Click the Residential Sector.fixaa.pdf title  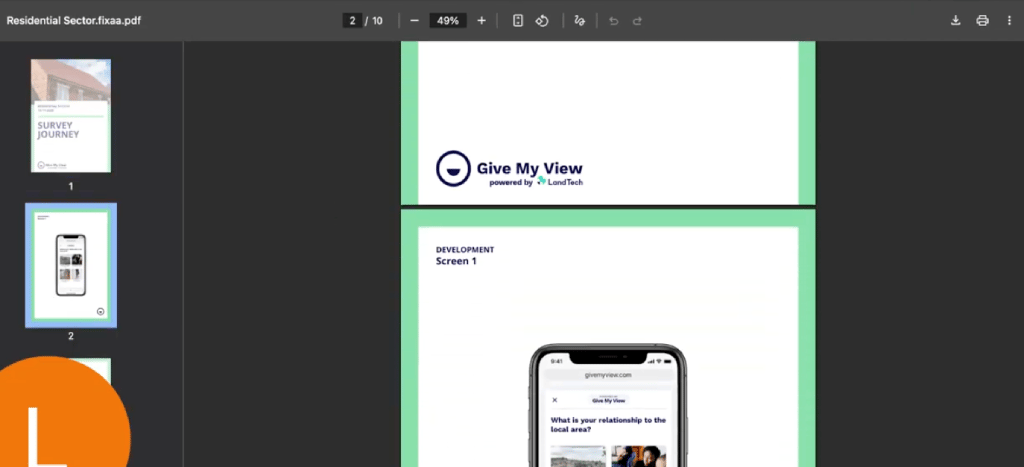74,21
